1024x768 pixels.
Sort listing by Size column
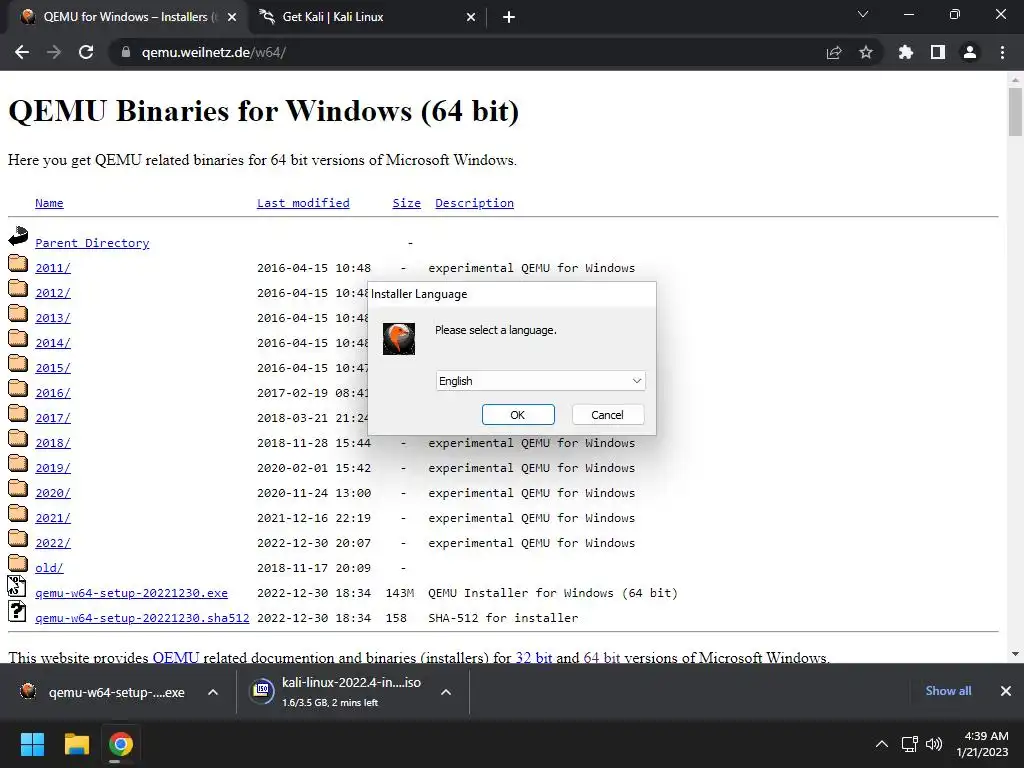pos(406,203)
